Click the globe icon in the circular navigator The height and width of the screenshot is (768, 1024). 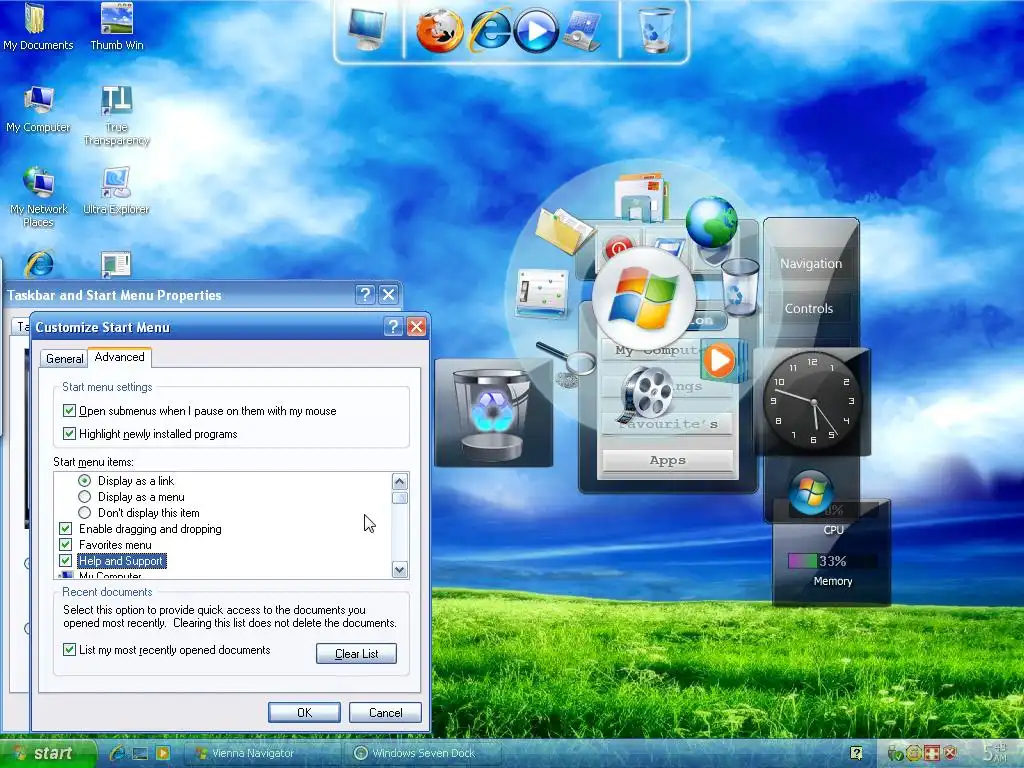click(x=711, y=222)
